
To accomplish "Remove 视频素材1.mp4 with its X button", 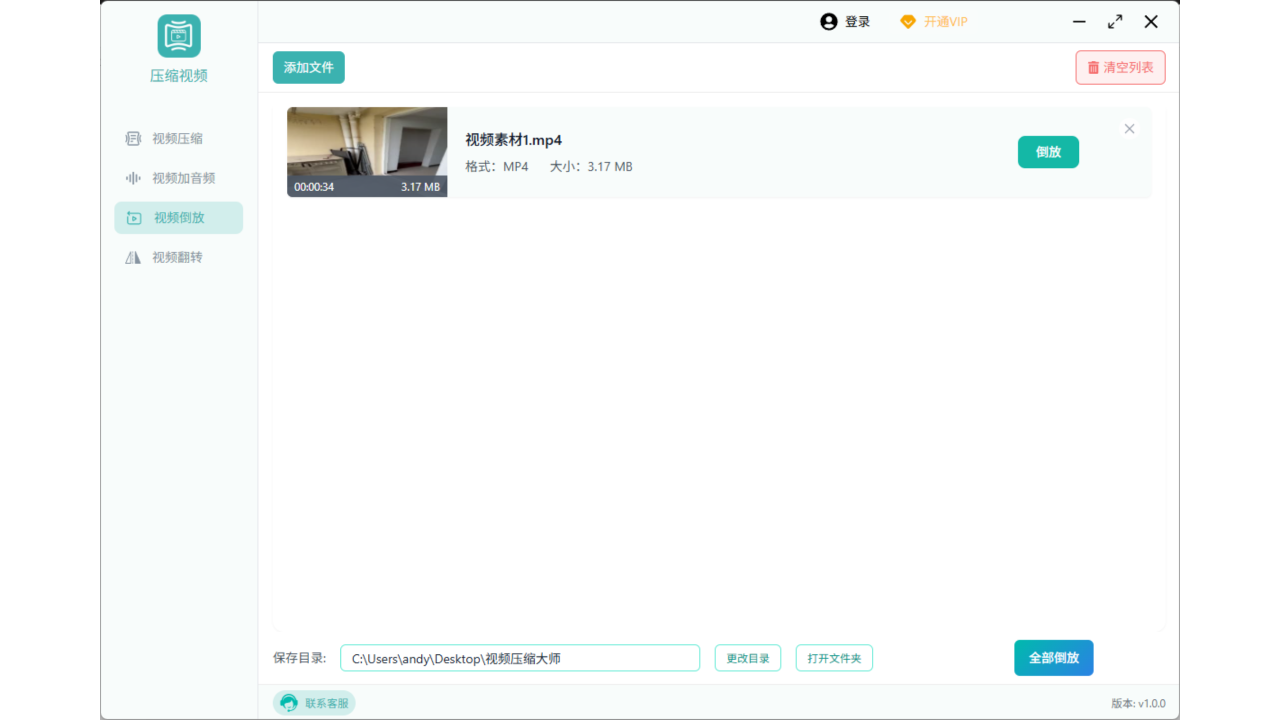I will 1129,128.
